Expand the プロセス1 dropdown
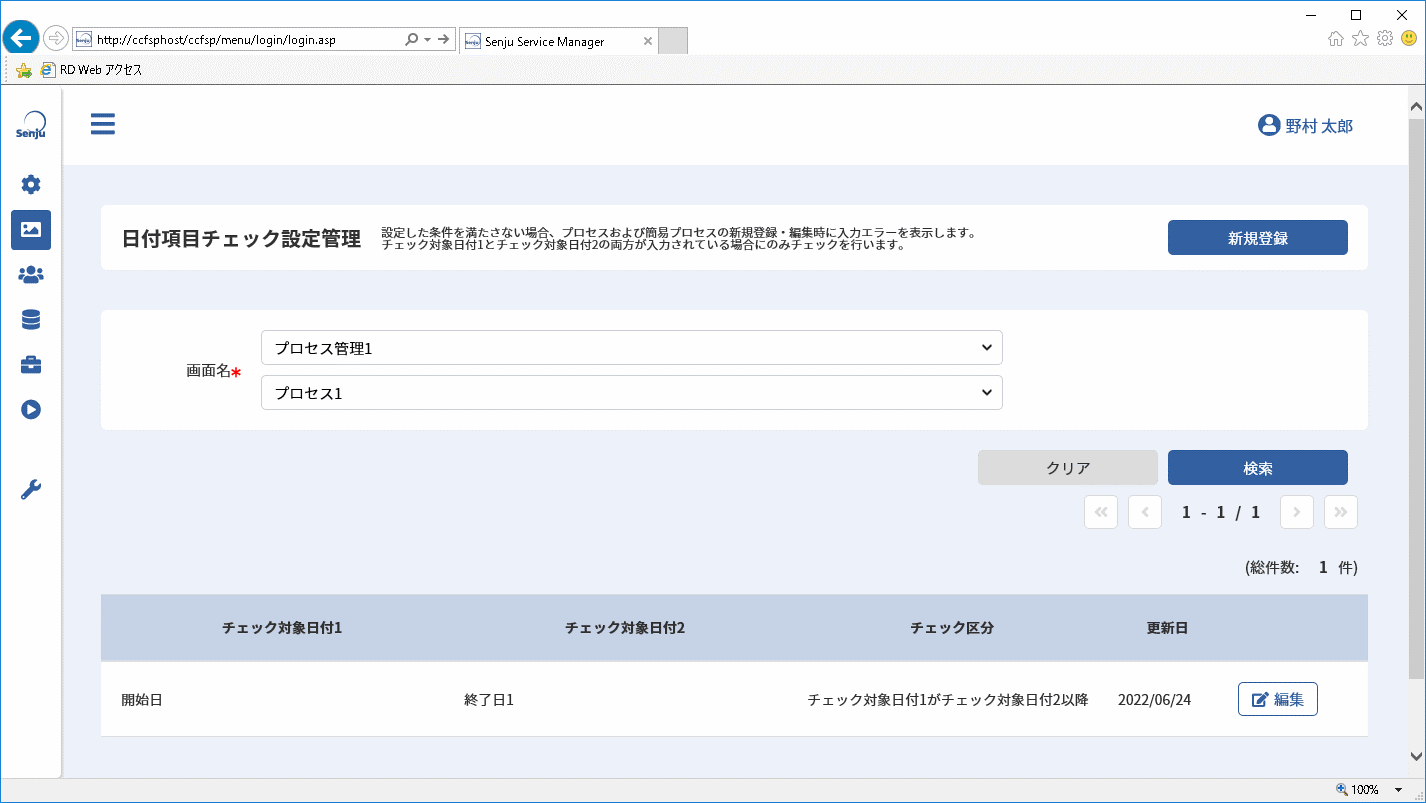Image resolution: width=1426 pixels, height=803 pixels. (x=631, y=393)
